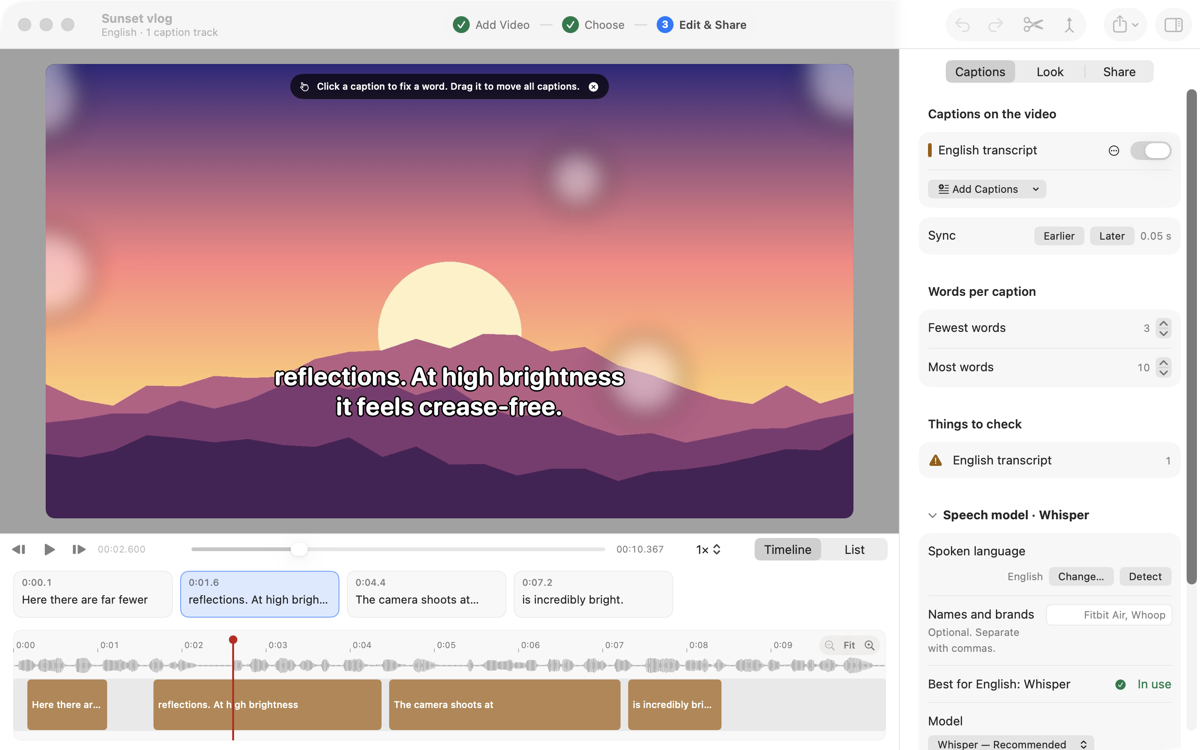Viewport: 1200px width, 750px height.
Task: Click the playback position slider handle
Action: tap(299, 549)
